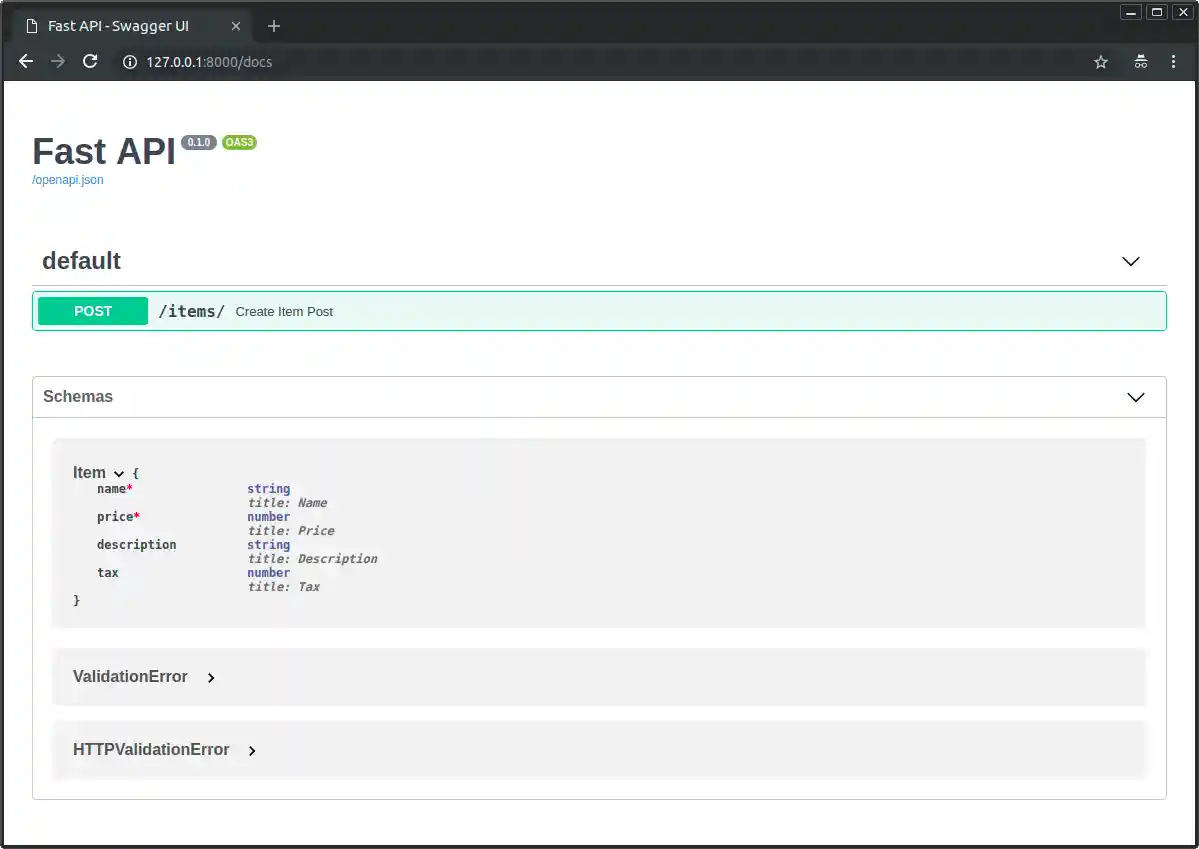1199x849 pixels.
Task: Open the /openapi.json link
Action: tap(67, 179)
